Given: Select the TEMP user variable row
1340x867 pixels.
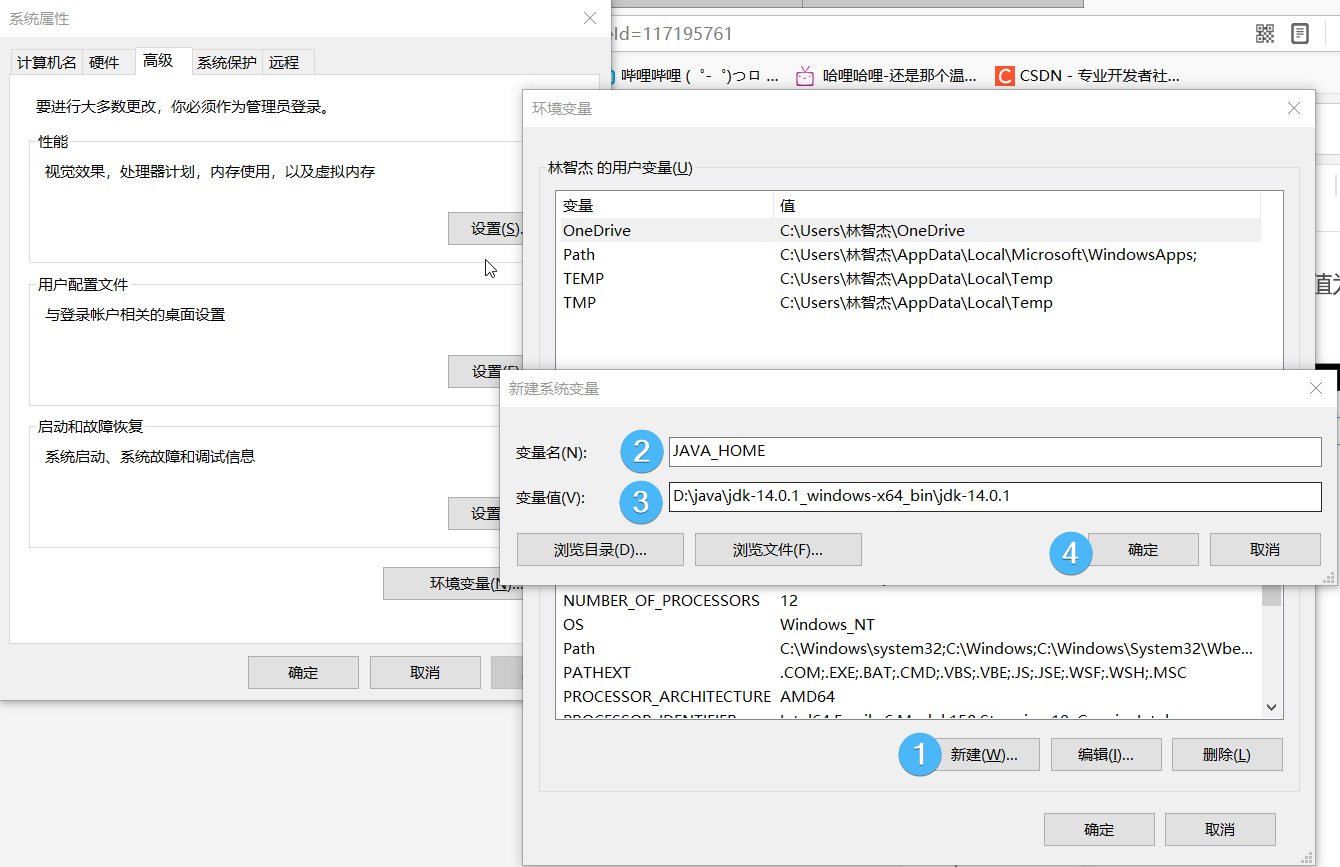Looking at the screenshot, I should coord(908,278).
